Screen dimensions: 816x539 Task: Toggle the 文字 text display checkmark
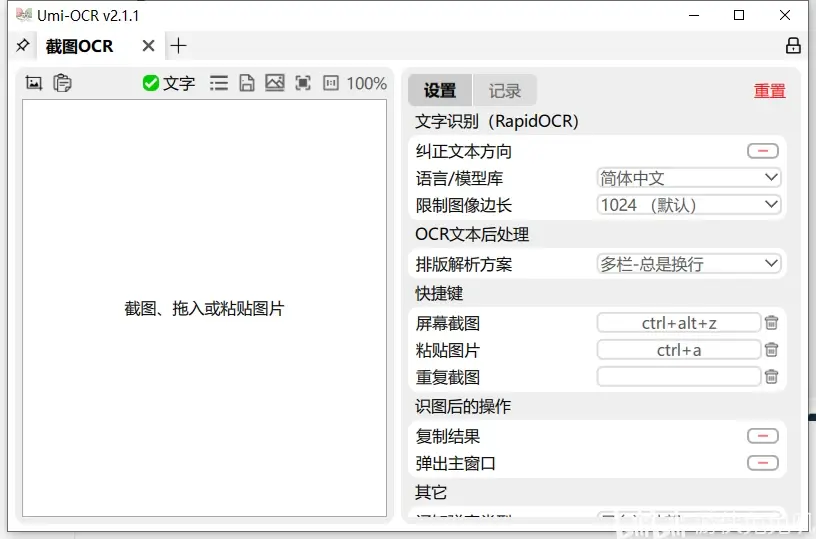coord(169,83)
